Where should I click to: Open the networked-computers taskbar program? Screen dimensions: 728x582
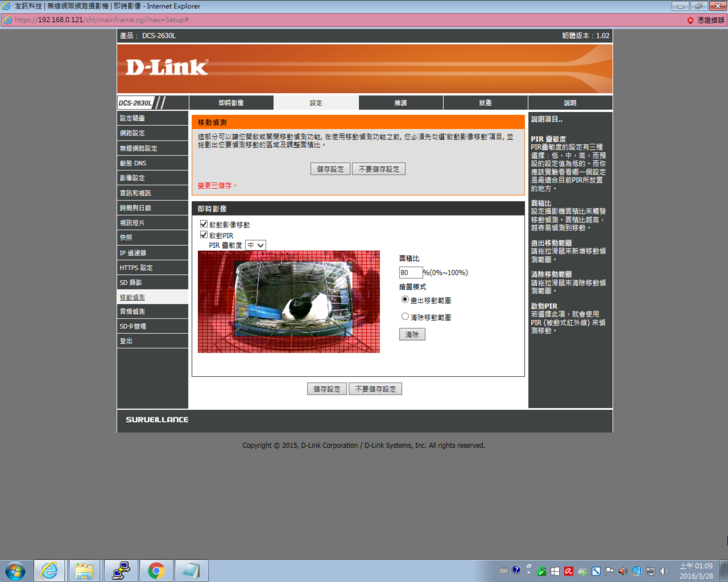(x=121, y=571)
